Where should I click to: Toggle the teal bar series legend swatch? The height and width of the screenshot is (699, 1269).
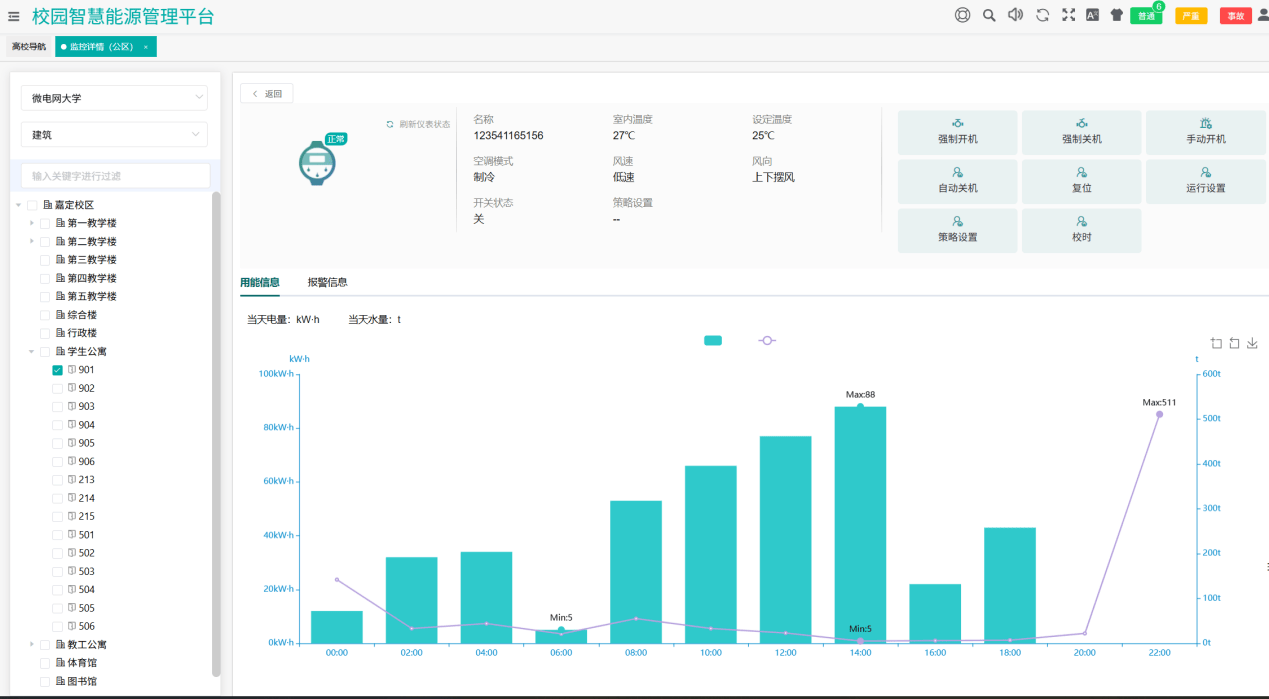click(713, 341)
